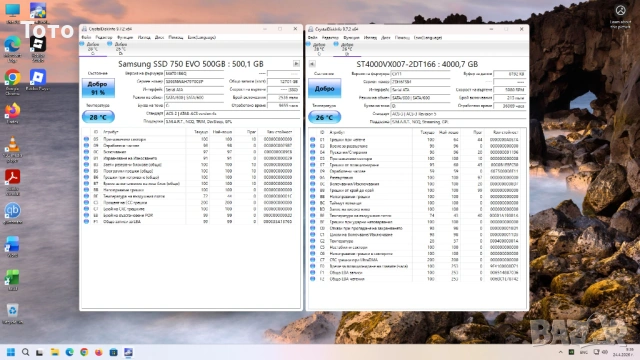Open Firefox desktop shortcut

(12, 113)
